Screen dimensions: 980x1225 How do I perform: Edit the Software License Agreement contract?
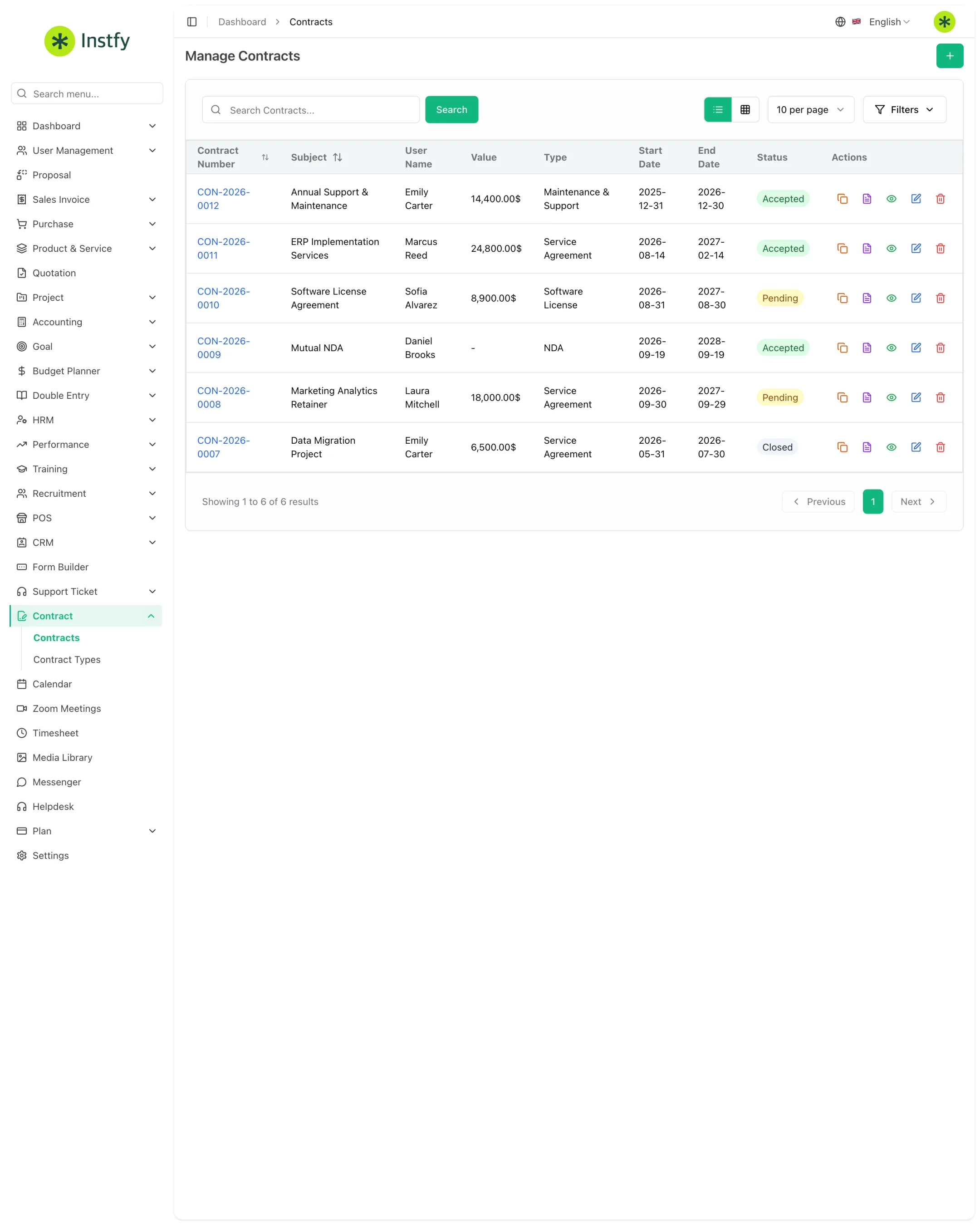(x=916, y=298)
